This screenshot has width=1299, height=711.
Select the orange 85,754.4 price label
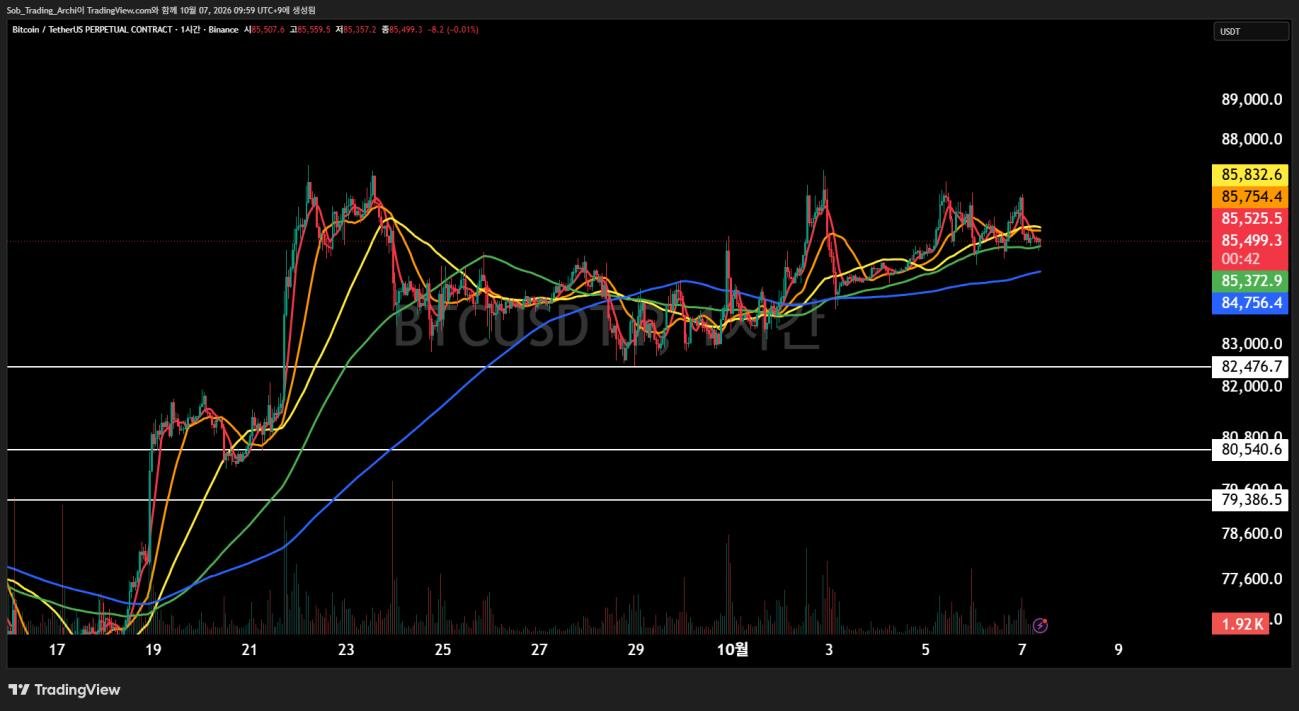click(1248, 196)
